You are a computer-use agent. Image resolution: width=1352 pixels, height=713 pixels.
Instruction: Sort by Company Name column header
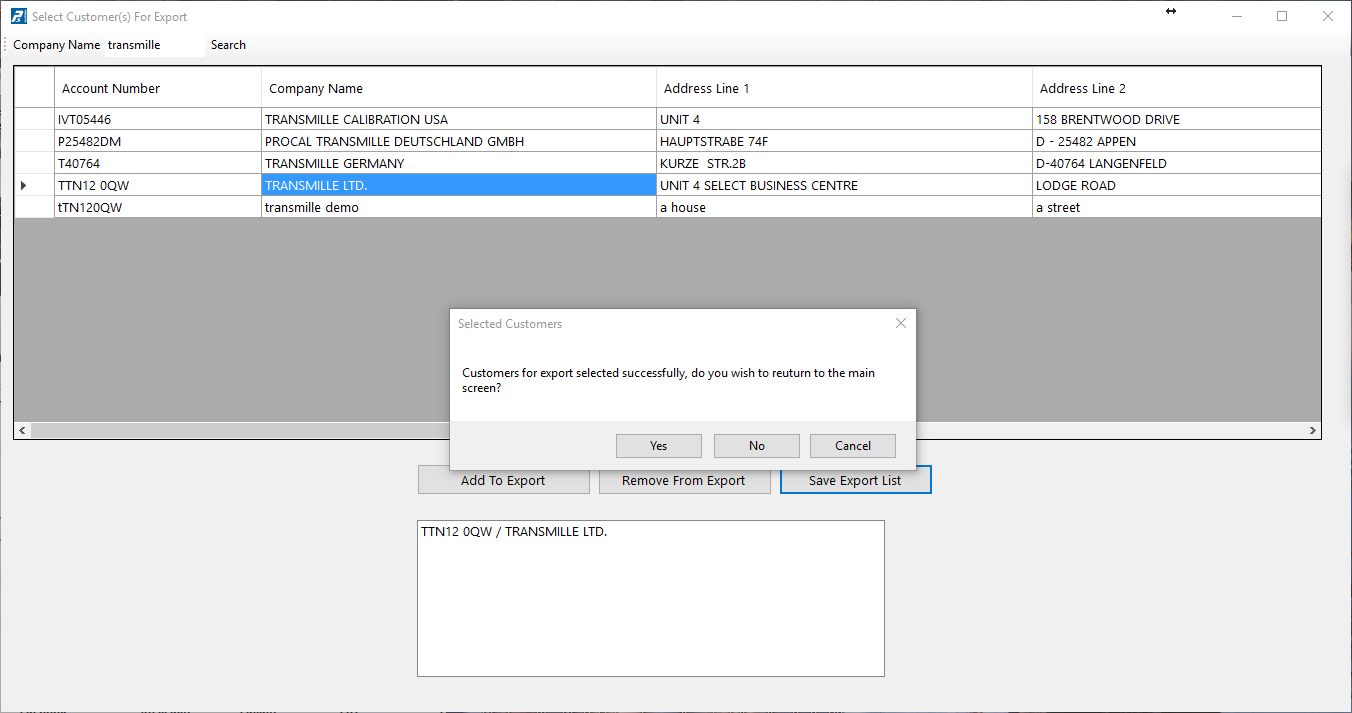[459, 88]
